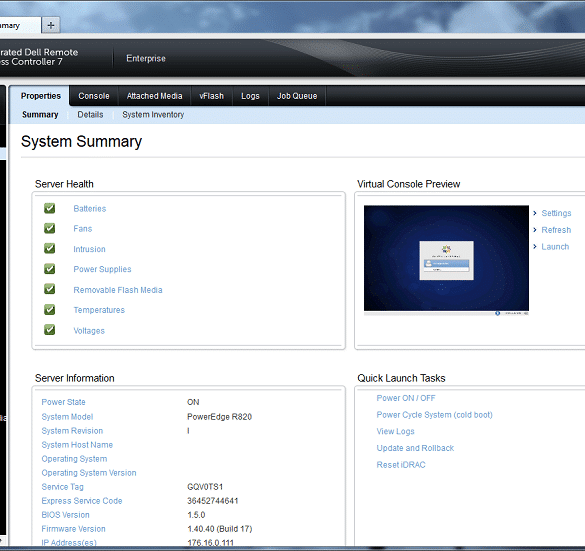Open Update and Rollback task
The height and width of the screenshot is (551, 585).
(415, 448)
